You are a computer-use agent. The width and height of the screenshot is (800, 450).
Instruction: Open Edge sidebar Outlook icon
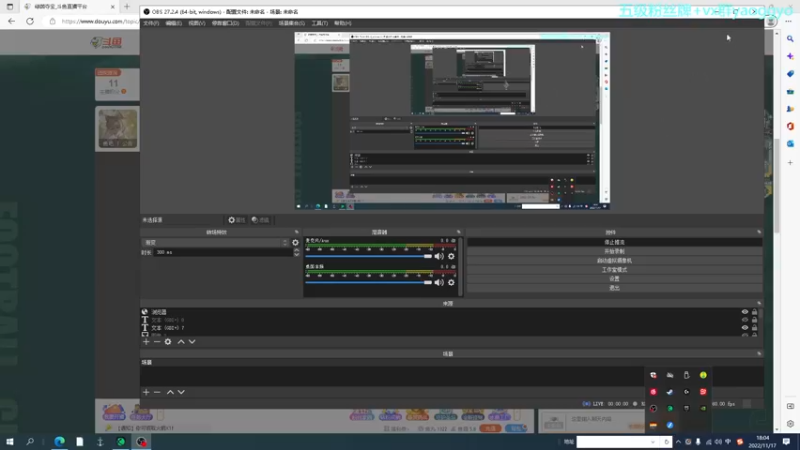click(x=790, y=144)
